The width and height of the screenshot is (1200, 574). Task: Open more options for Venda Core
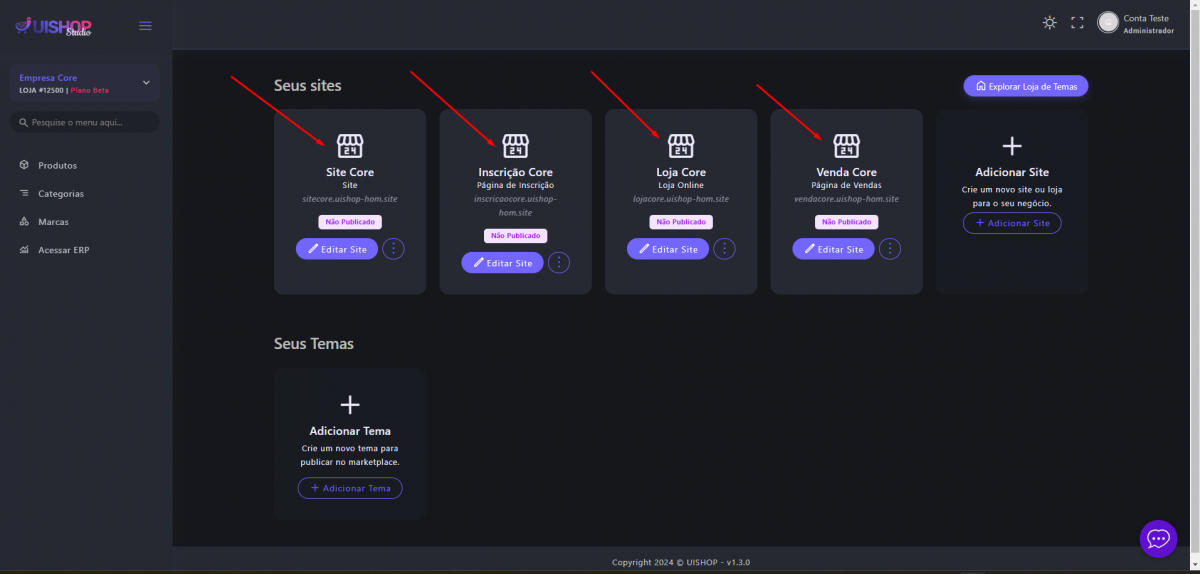click(x=890, y=249)
